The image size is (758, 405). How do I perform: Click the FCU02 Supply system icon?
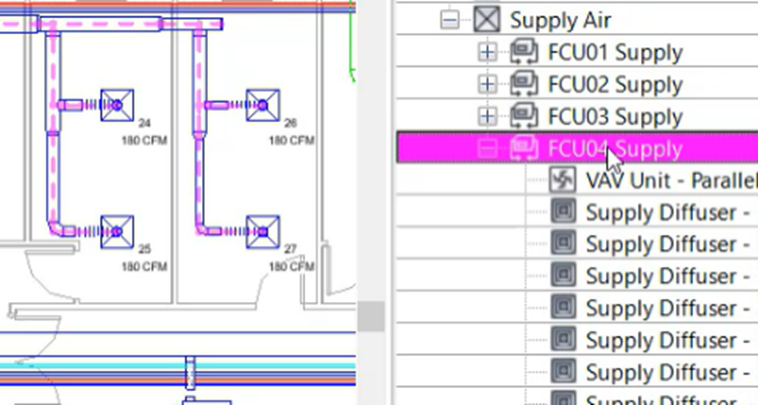(x=524, y=84)
